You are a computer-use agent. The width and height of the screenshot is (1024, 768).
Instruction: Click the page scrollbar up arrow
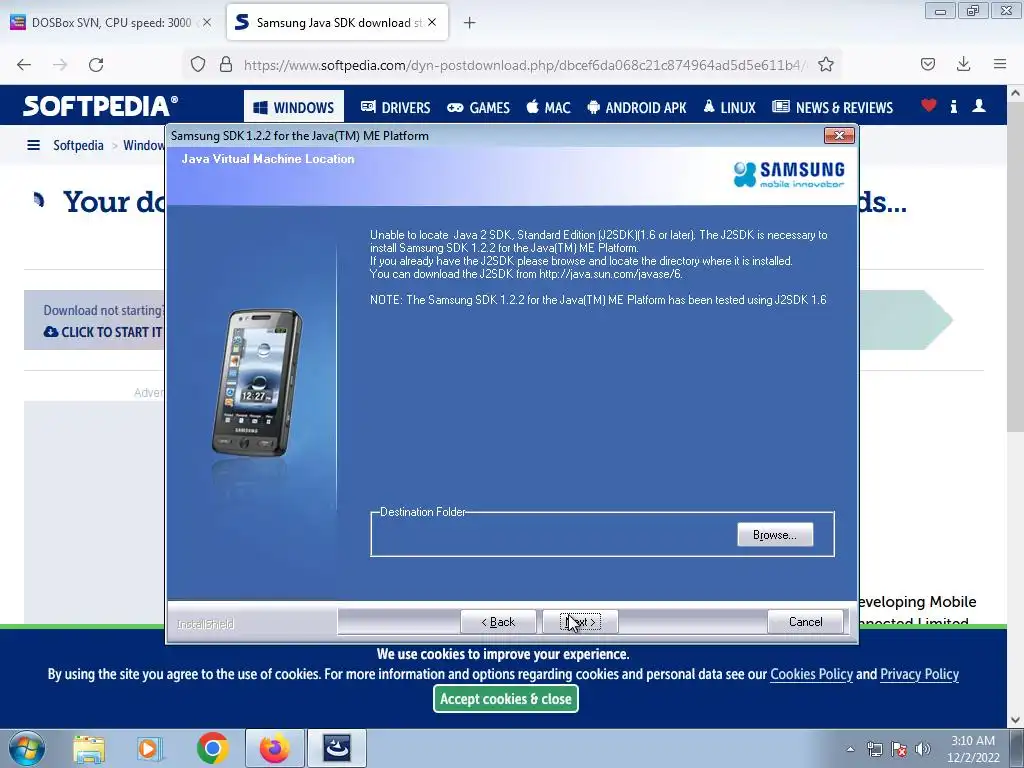click(1015, 93)
